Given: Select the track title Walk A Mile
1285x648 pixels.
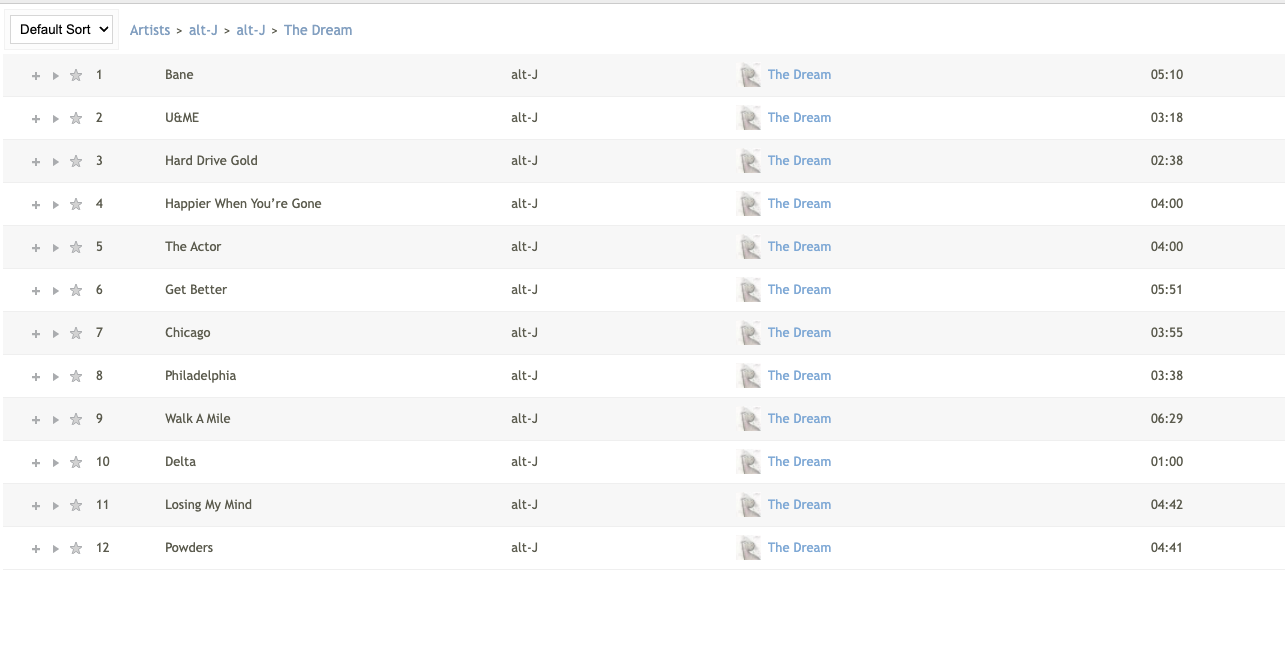Looking at the screenshot, I should point(197,419).
